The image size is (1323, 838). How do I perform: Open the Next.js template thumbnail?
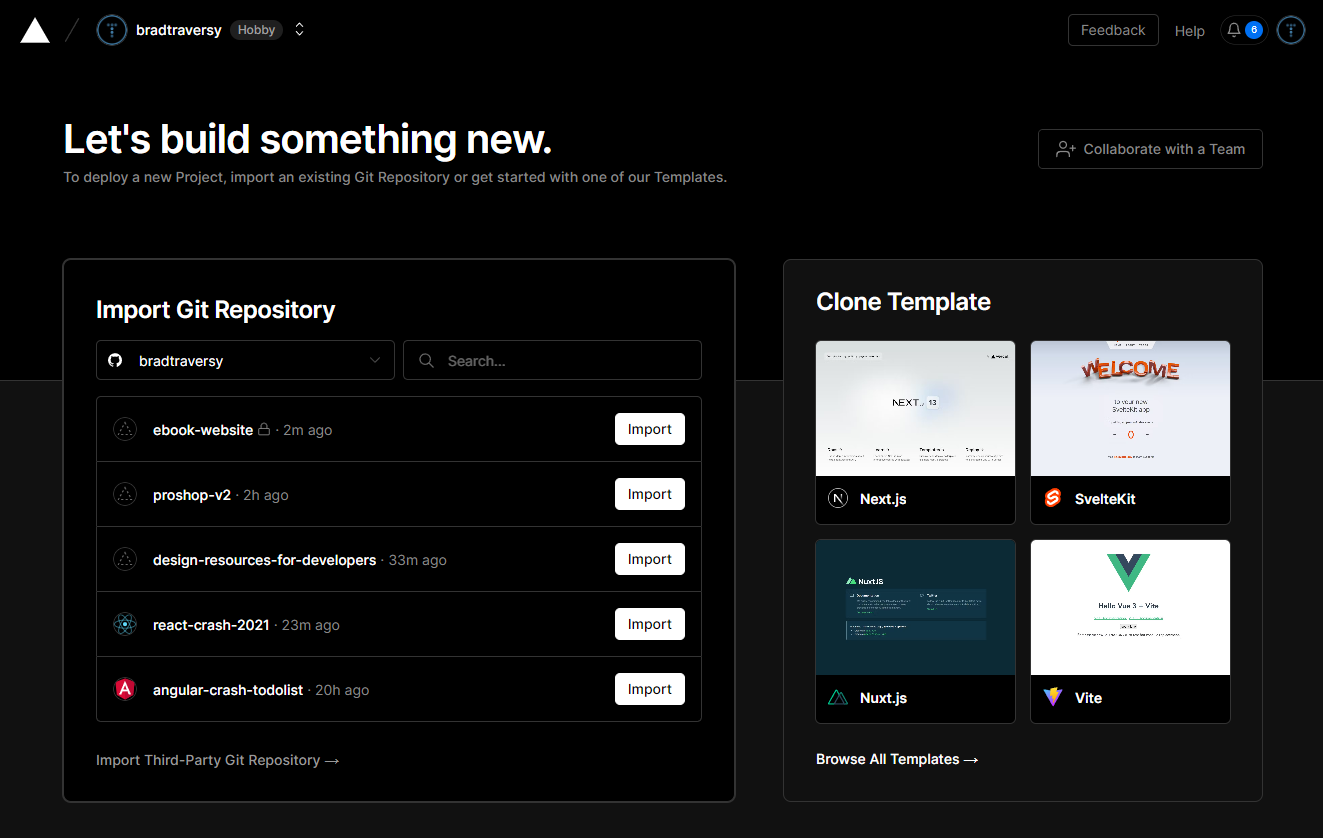[915, 408]
